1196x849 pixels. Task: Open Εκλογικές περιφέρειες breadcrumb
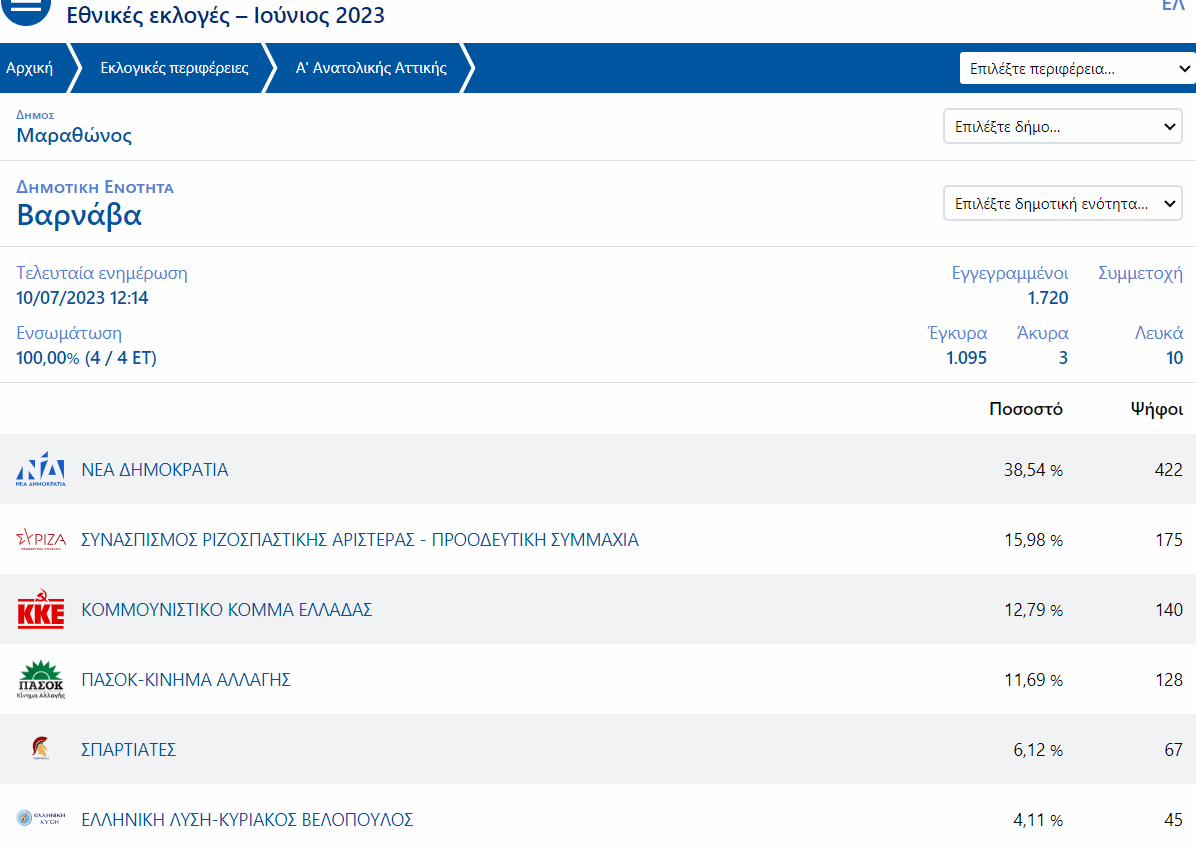(175, 68)
